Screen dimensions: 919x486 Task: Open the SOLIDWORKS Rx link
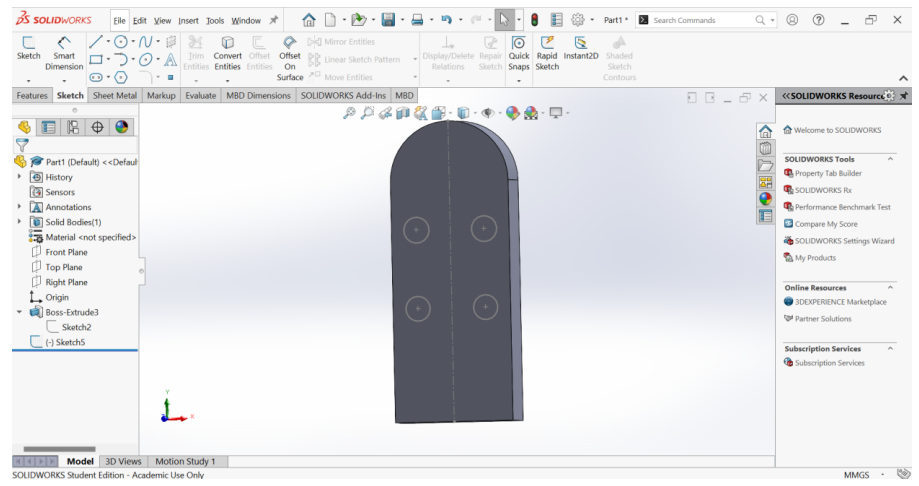click(x=823, y=190)
